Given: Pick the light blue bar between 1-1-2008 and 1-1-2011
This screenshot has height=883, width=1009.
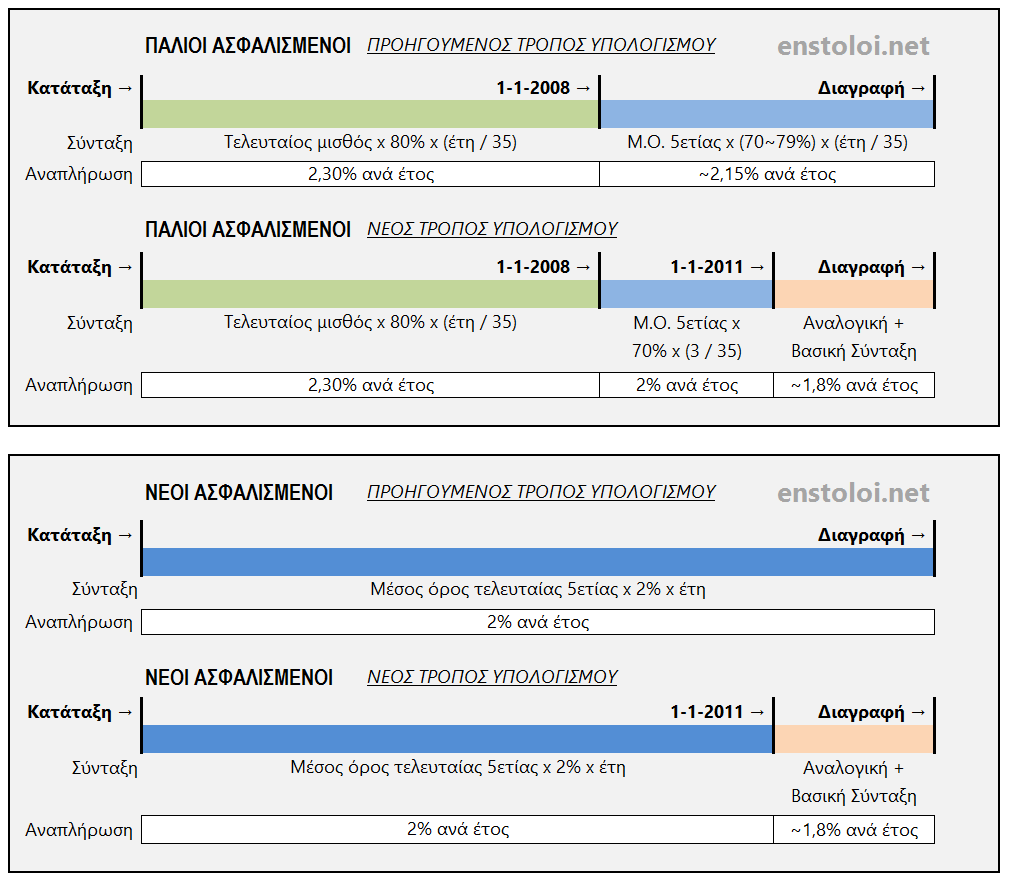Looking at the screenshot, I should (686, 294).
